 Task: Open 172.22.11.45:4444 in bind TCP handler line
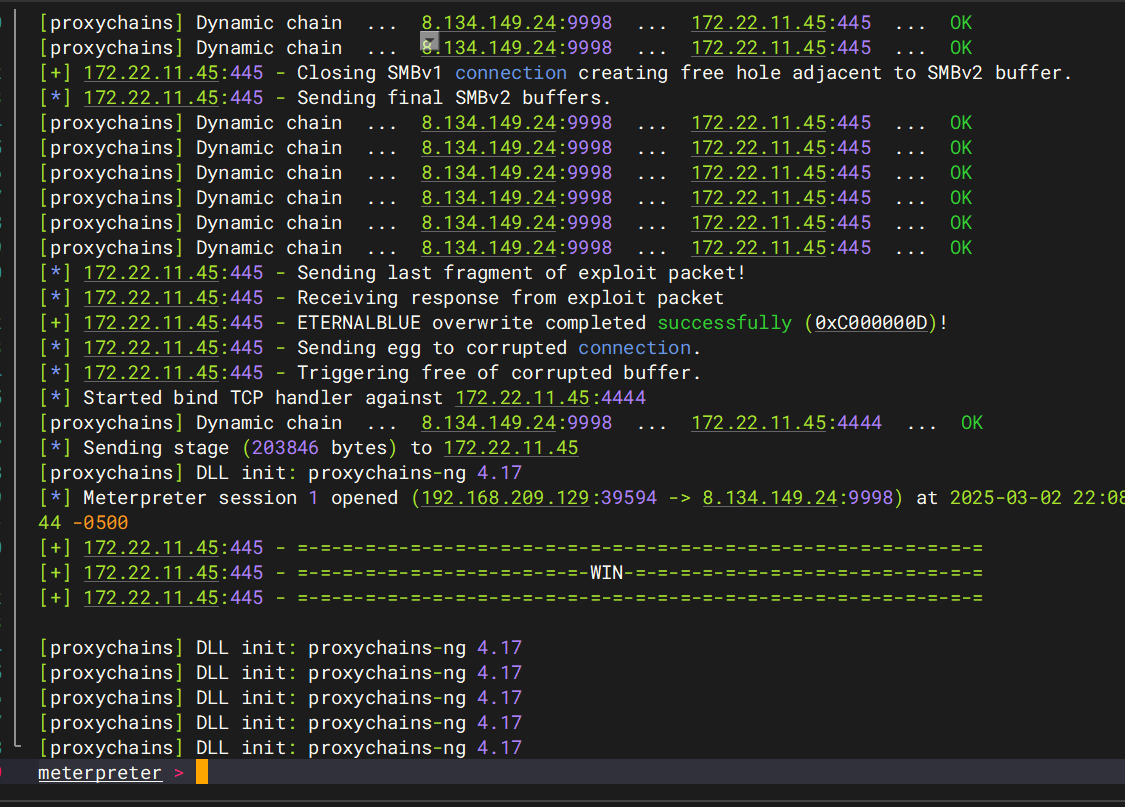tap(550, 397)
